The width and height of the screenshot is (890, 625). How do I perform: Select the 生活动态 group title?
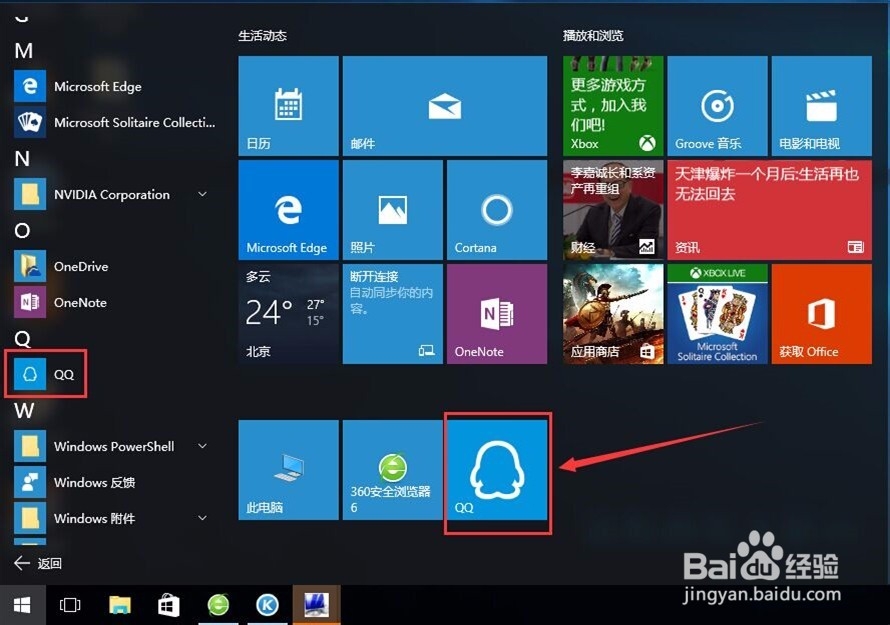[x=262, y=36]
